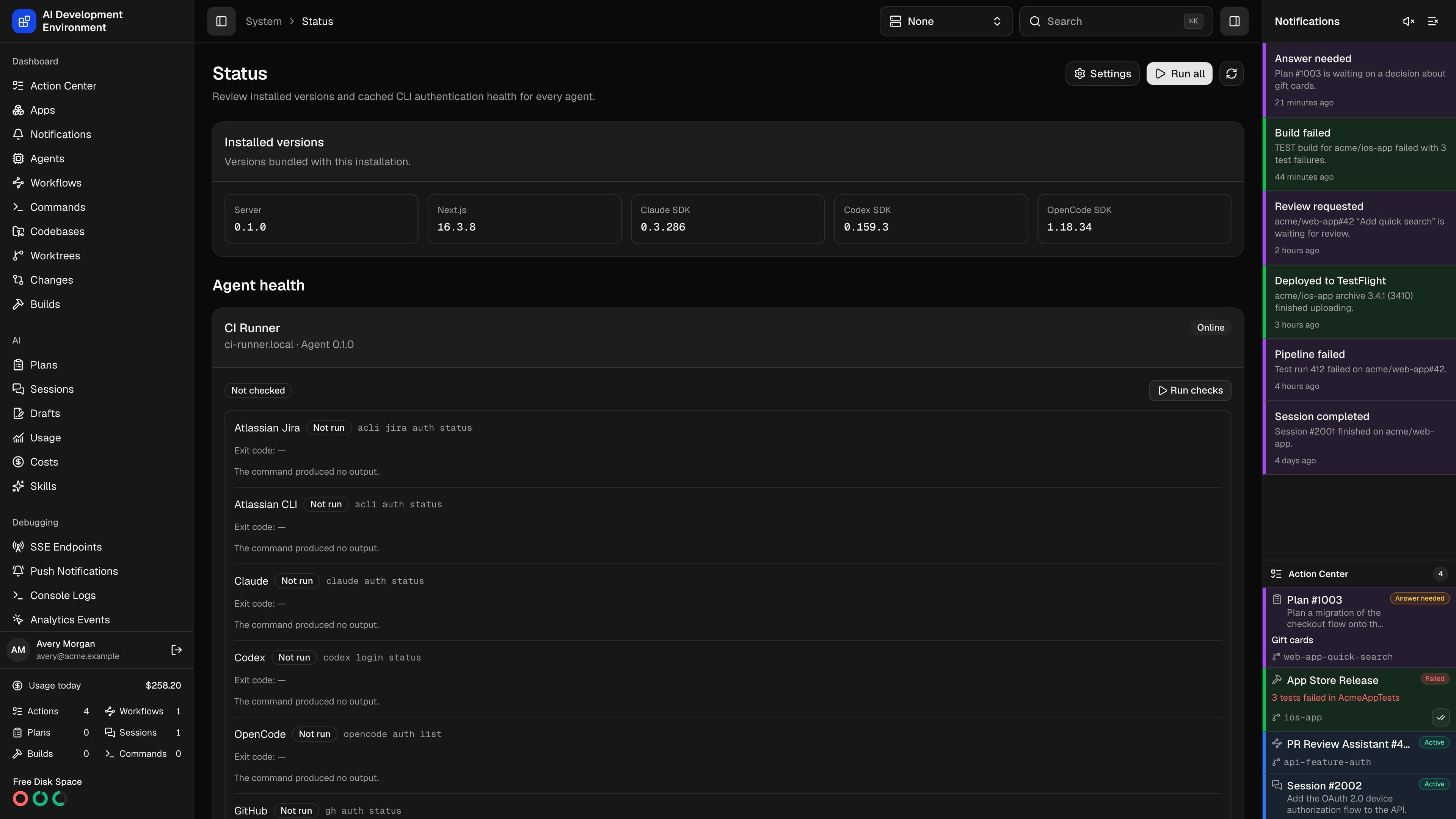The image size is (1456, 819).
Task: Open the Pipeline failed notification
Action: click(x=1359, y=370)
